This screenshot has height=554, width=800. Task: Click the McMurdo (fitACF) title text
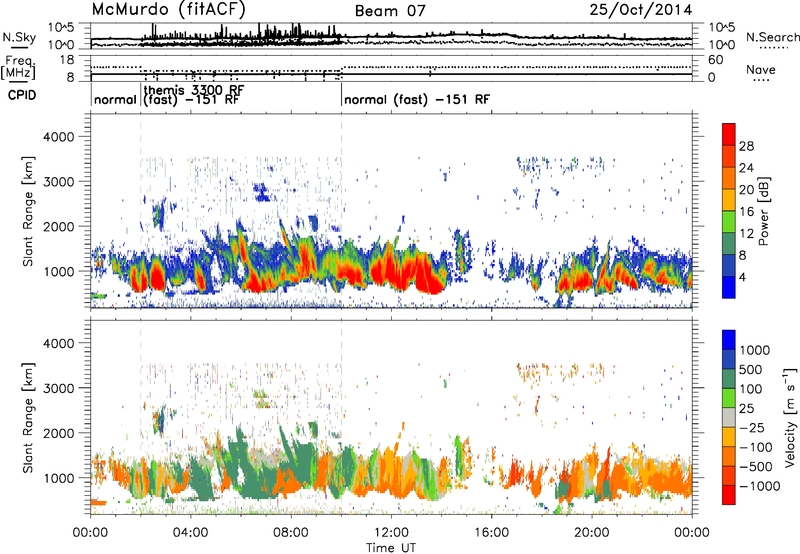tap(169, 10)
